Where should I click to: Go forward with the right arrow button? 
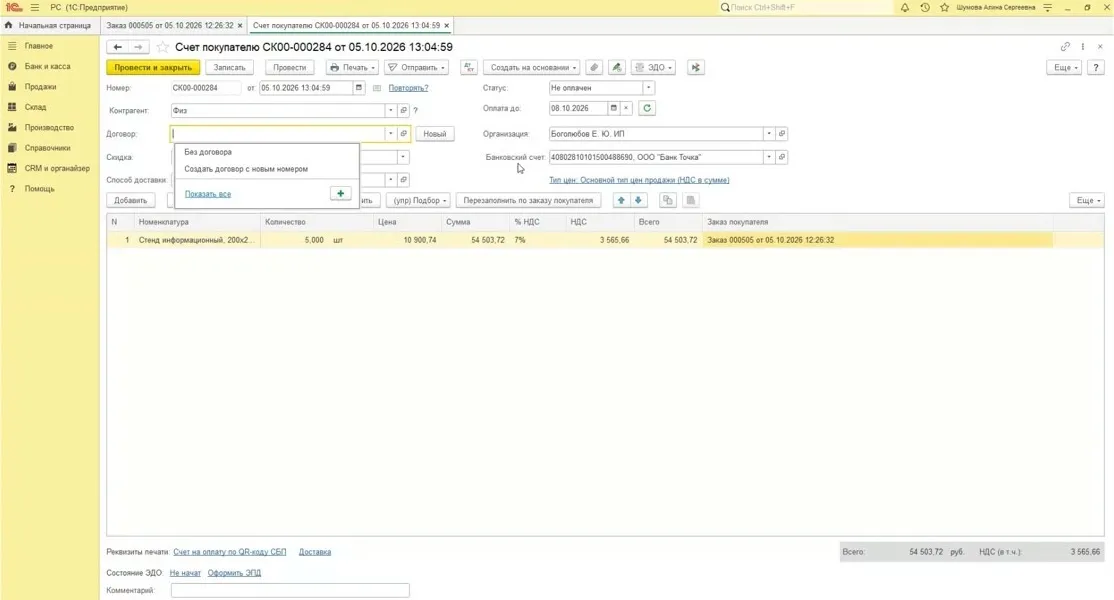click(x=139, y=47)
